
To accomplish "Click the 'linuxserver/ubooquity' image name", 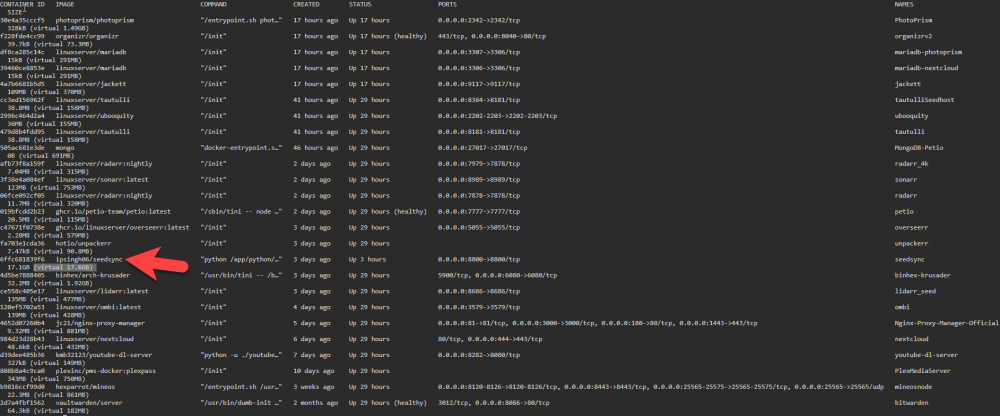I will 95,116.
